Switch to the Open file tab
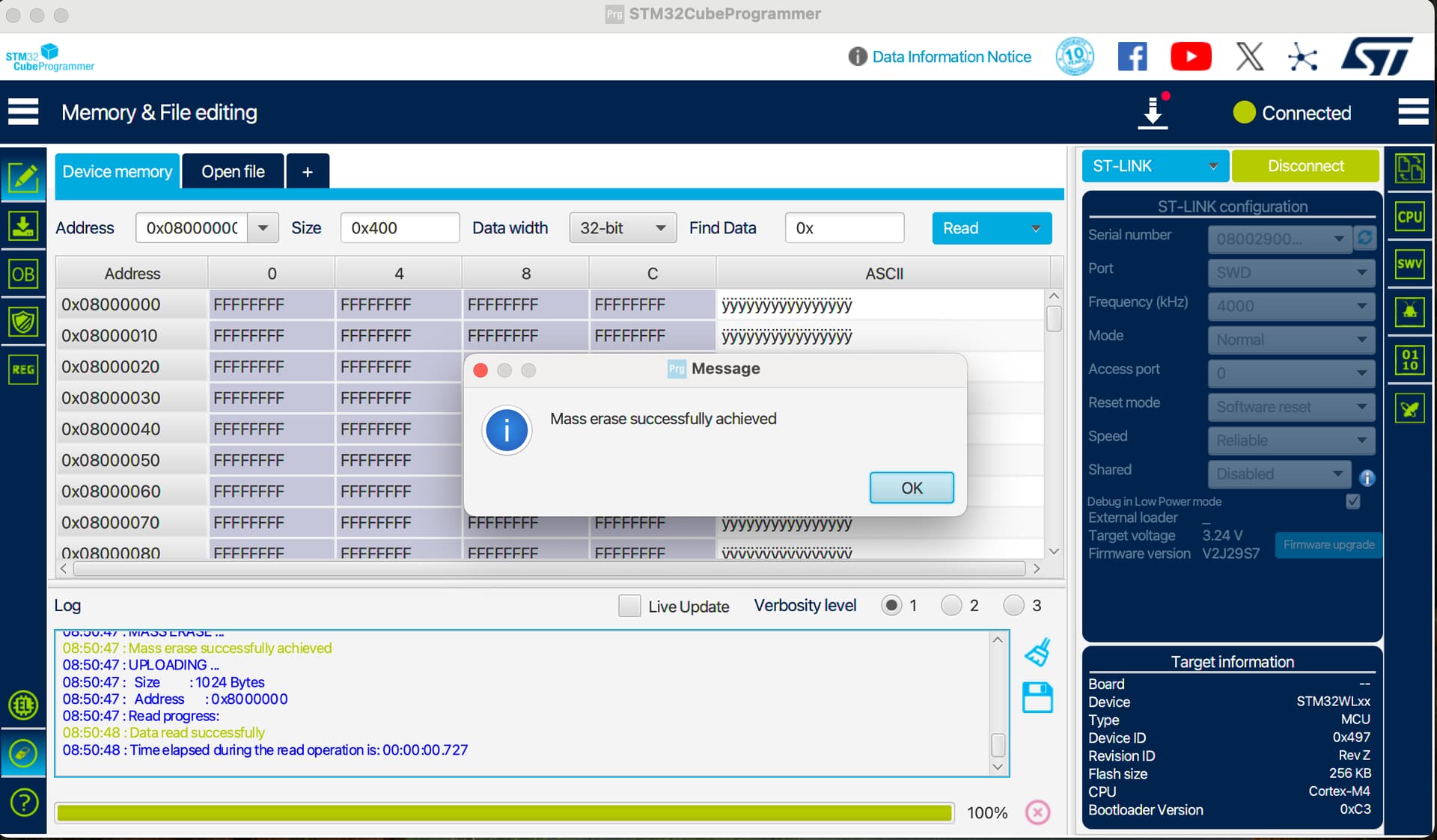This screenshot has height=840, width=1437. click(x=233, y=172)
